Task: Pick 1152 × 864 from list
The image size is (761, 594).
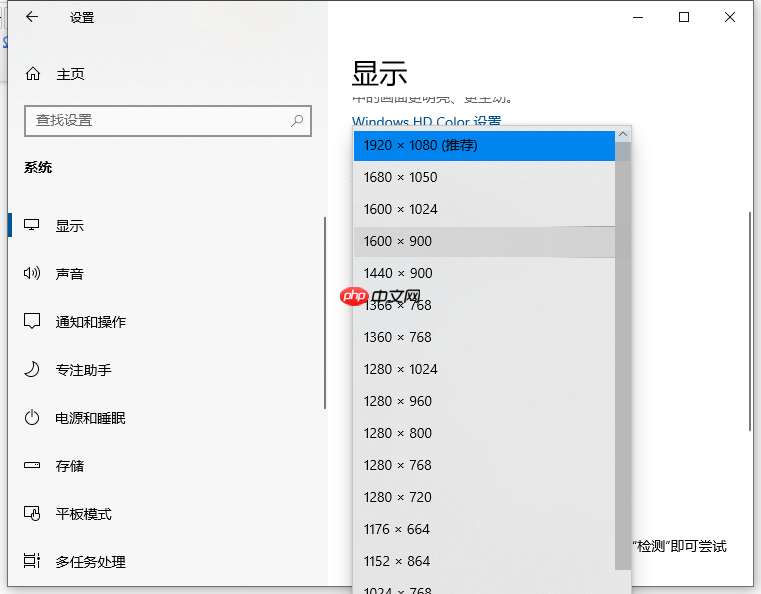Action: (x=484, y=561)
